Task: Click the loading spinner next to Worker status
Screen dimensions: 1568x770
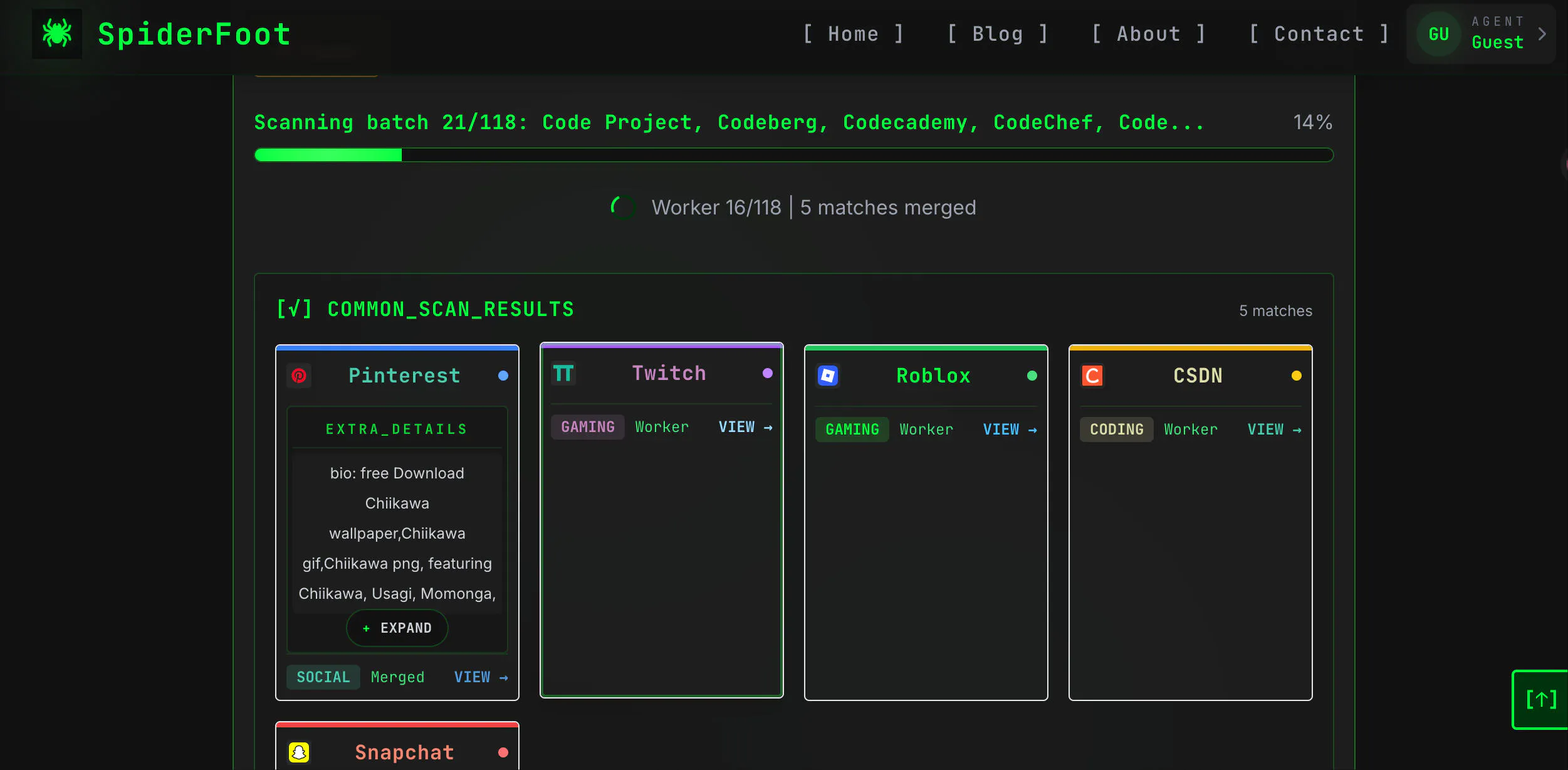Action: 623,208
